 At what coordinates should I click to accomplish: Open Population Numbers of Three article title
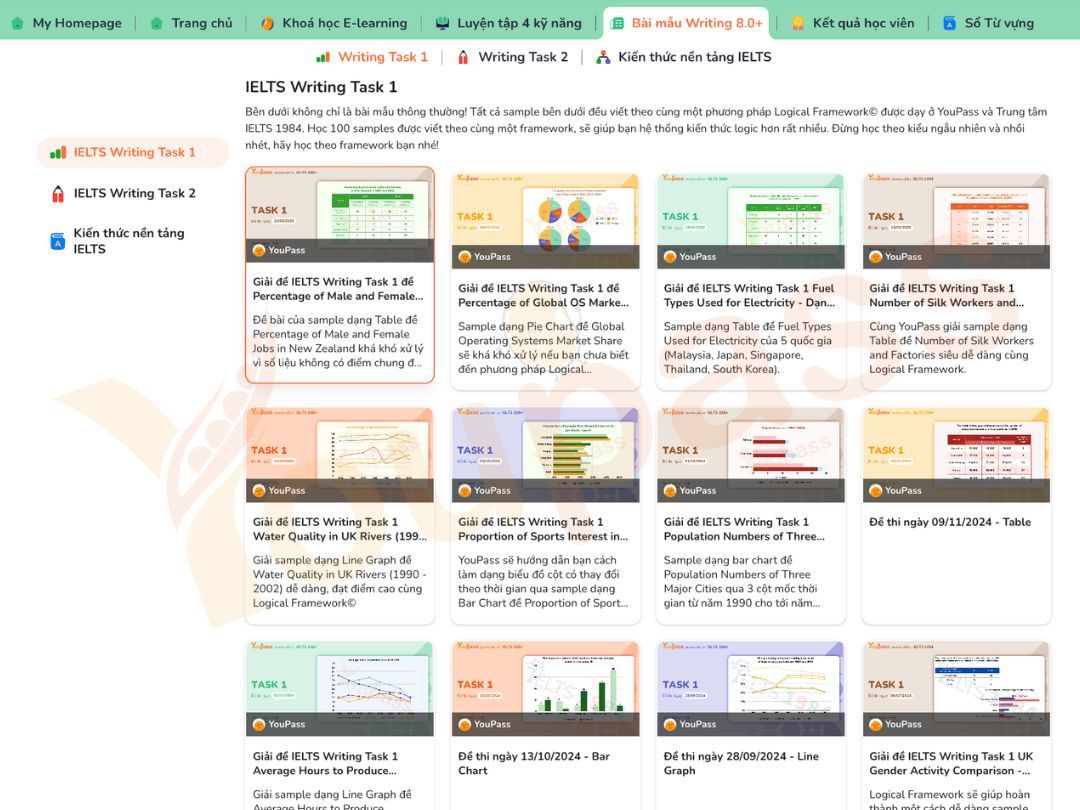744,529
